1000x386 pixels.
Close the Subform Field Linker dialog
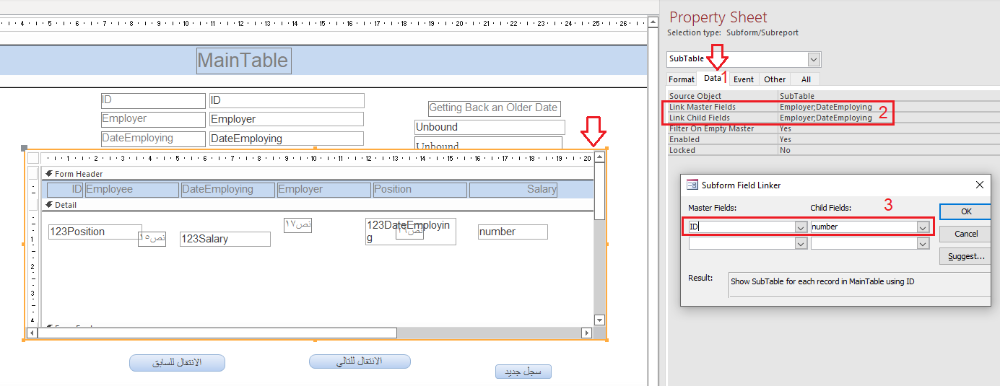coord(979,185)
